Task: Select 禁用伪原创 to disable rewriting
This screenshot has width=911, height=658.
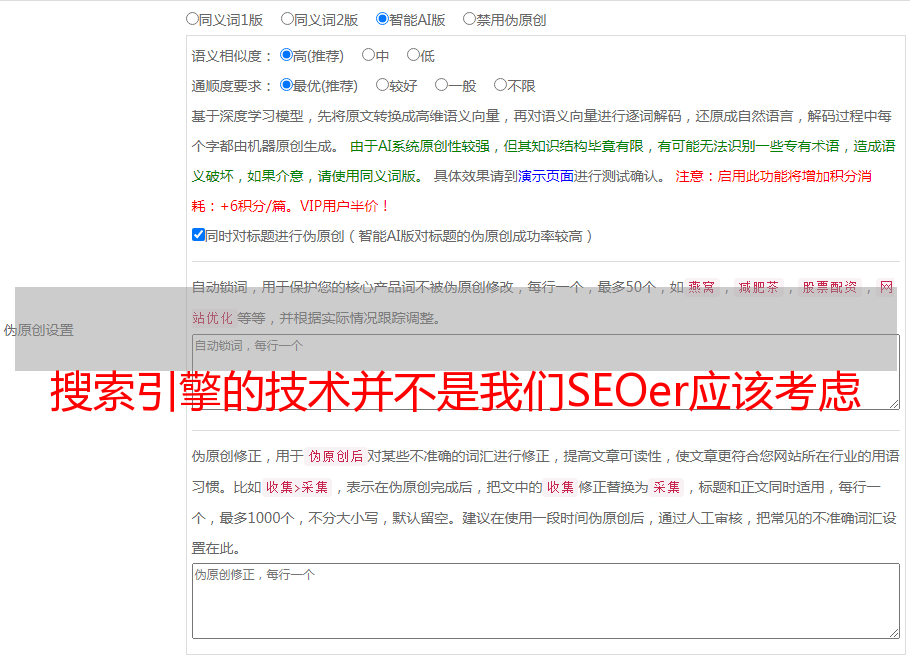Action: tap(469, 19)
